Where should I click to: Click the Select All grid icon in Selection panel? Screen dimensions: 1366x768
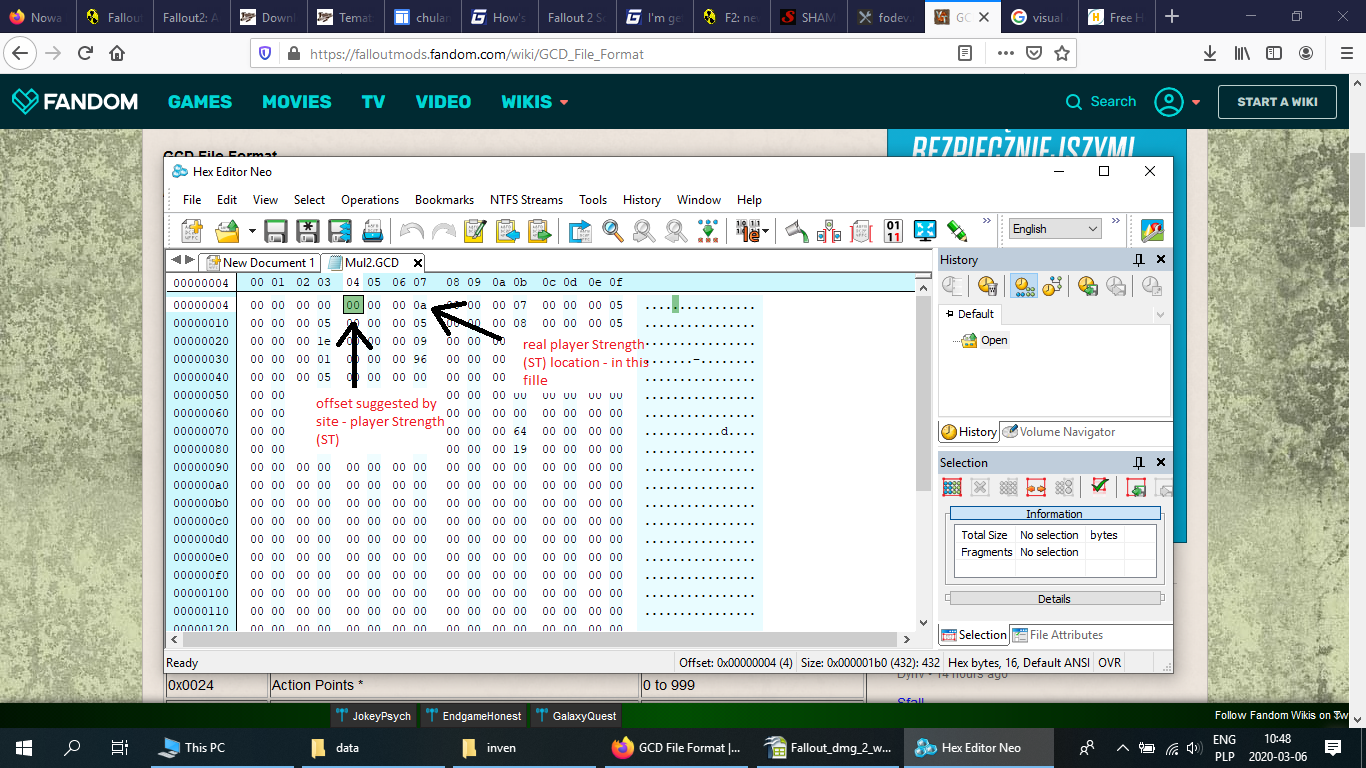952,487
